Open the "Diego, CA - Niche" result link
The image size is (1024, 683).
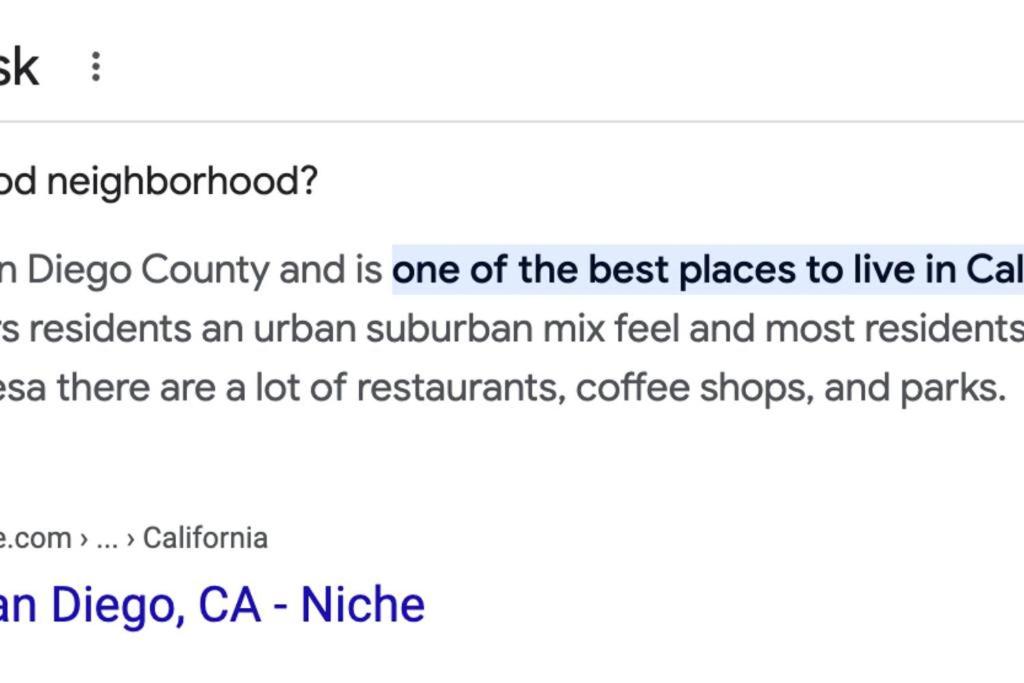click(212, 605)
